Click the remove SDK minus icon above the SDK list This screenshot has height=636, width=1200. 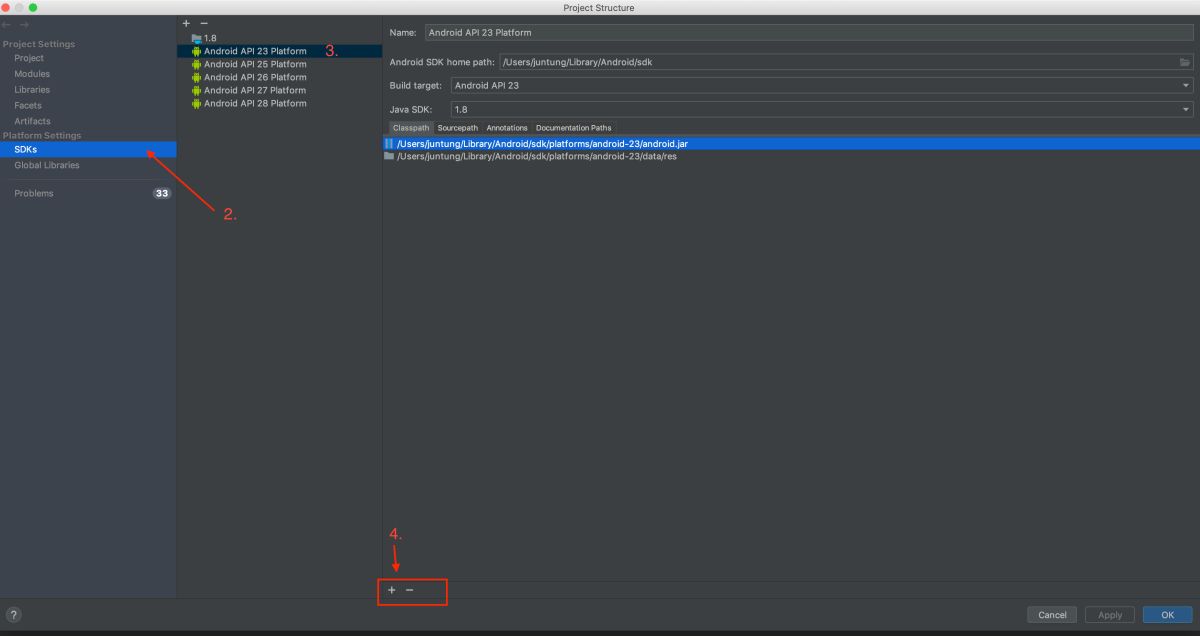click(x=204, y=23)
